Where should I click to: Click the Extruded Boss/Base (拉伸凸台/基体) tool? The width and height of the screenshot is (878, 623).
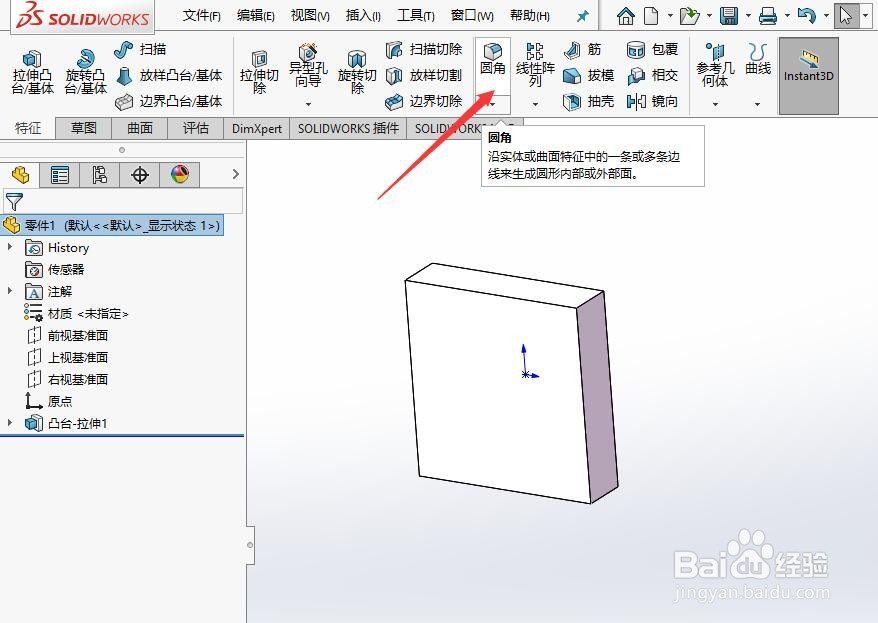[32, 73]
